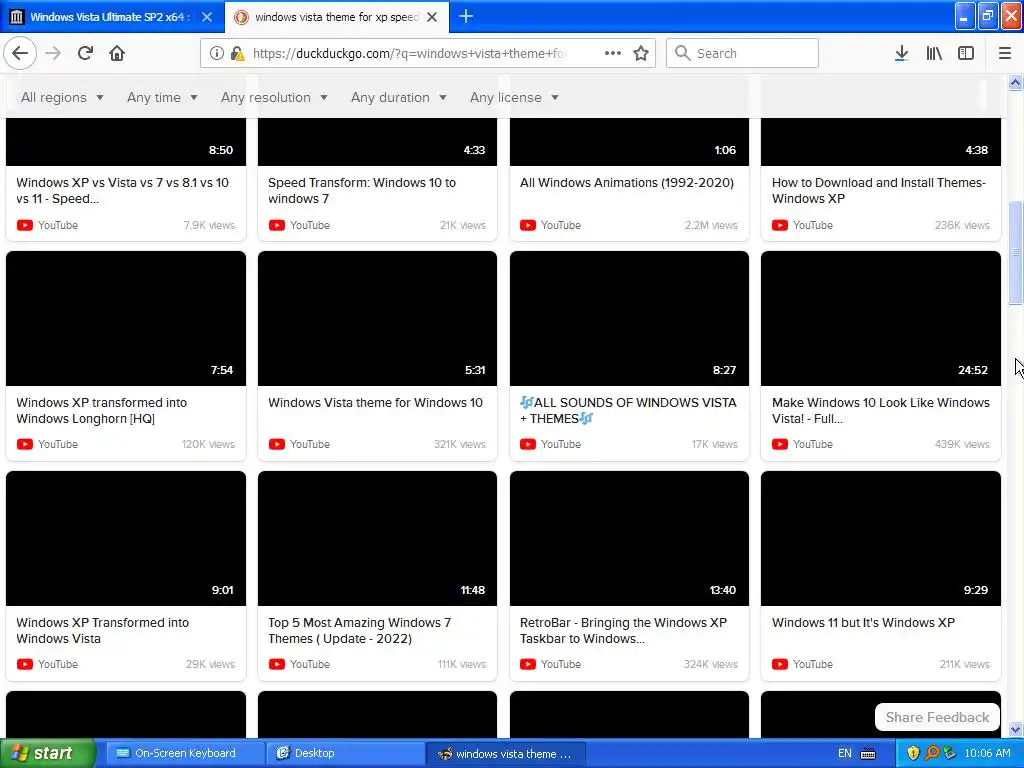Click the 7:54 Windows Longhorn video thumbnail

pyautogui.click(x=126, y=319)
